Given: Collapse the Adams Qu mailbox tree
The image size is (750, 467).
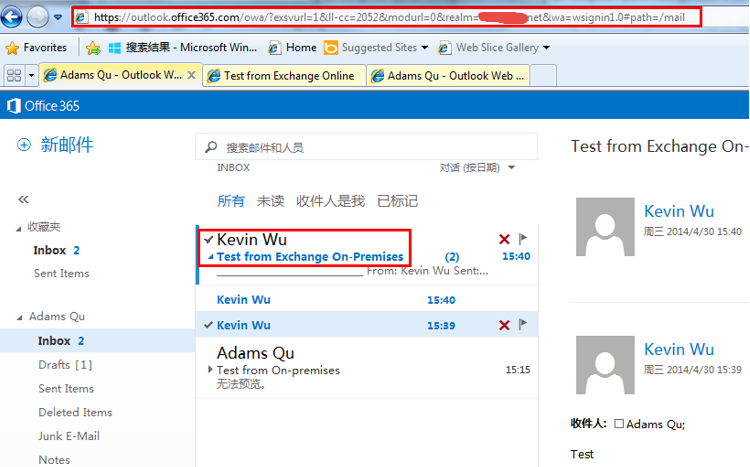Looking at the screenshot, I should point(18,317).
